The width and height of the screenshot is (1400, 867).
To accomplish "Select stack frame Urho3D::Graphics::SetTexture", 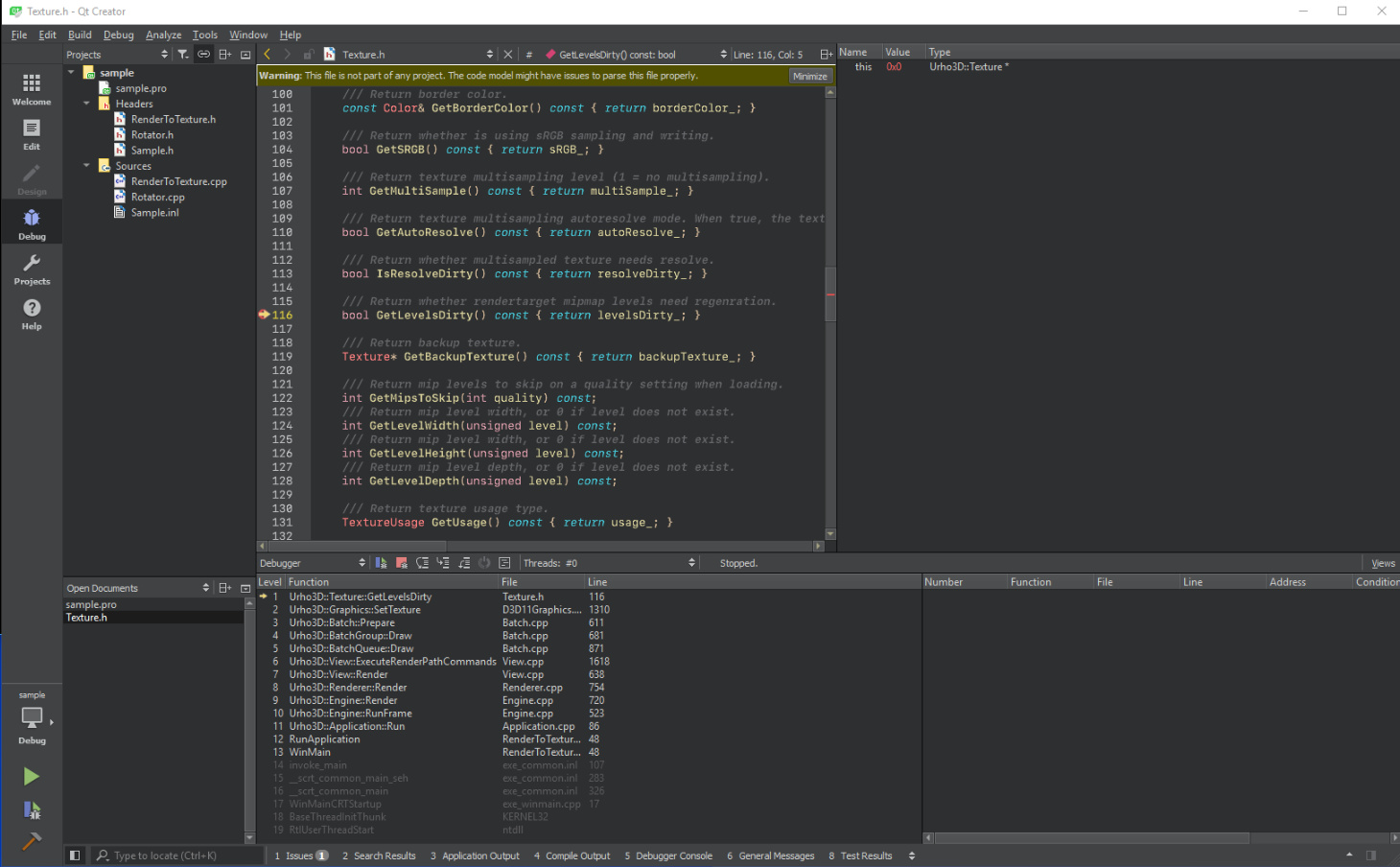I will coord(355,609).
